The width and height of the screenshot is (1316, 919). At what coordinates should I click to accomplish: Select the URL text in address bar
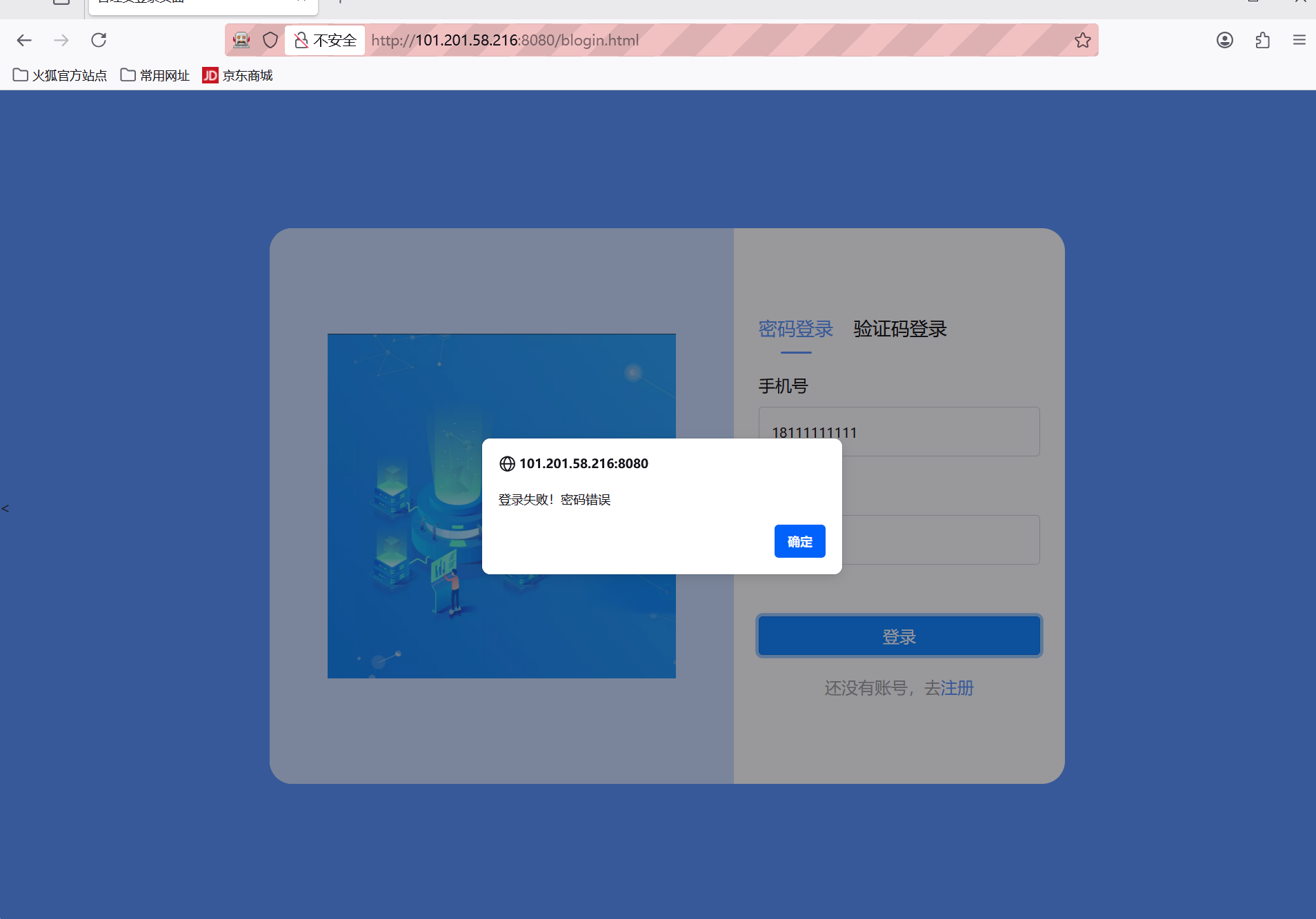tap(505, 40)
